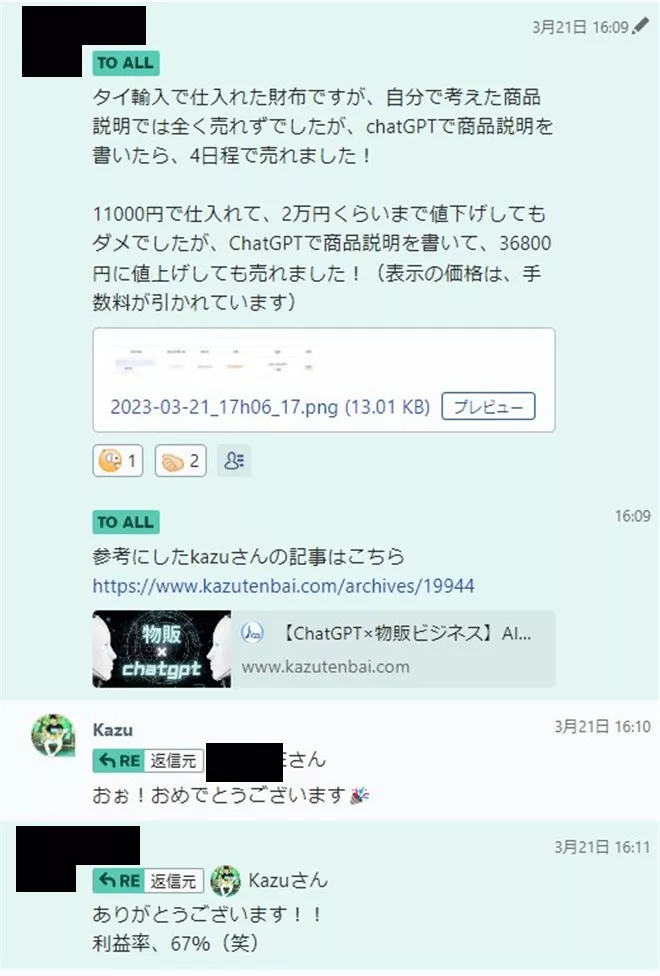Open the reaction members list icon
This screenshot has width=660, height=976.
(x=234, y=461)
